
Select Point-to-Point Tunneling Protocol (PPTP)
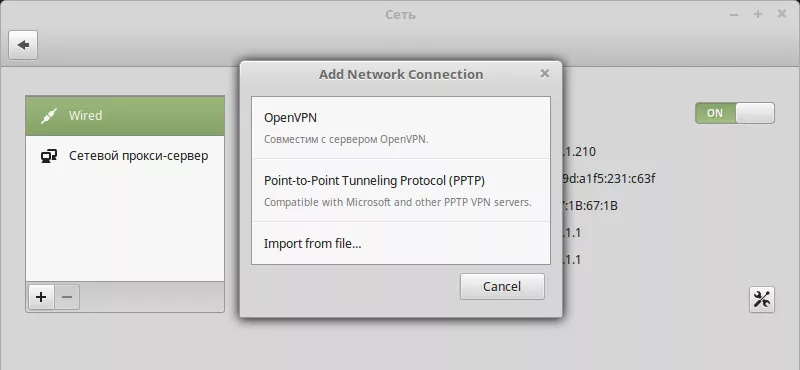[x=401, y=190]
